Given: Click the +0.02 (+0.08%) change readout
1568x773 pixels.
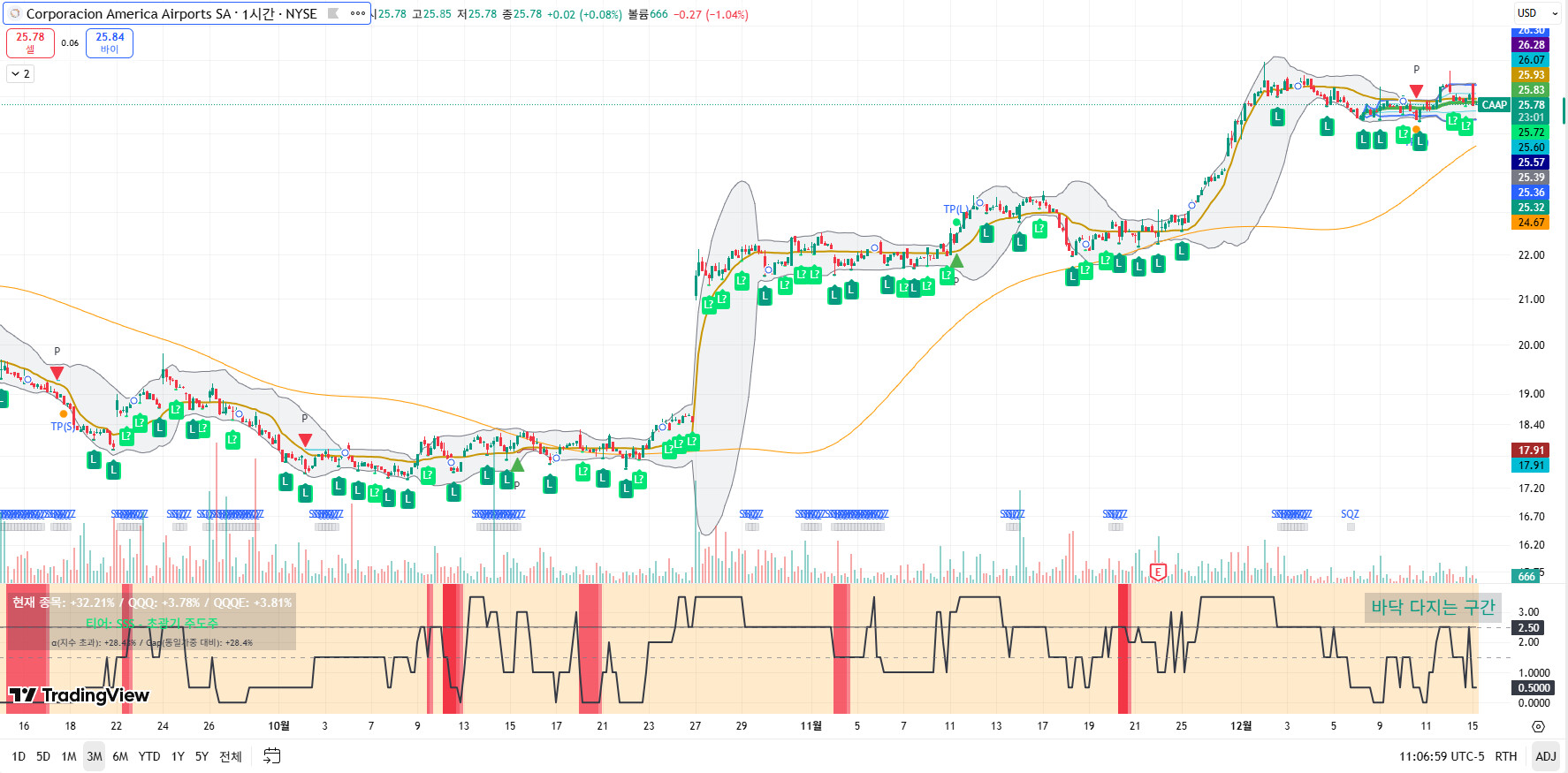Looking at the screenshot, I should 584,14.
